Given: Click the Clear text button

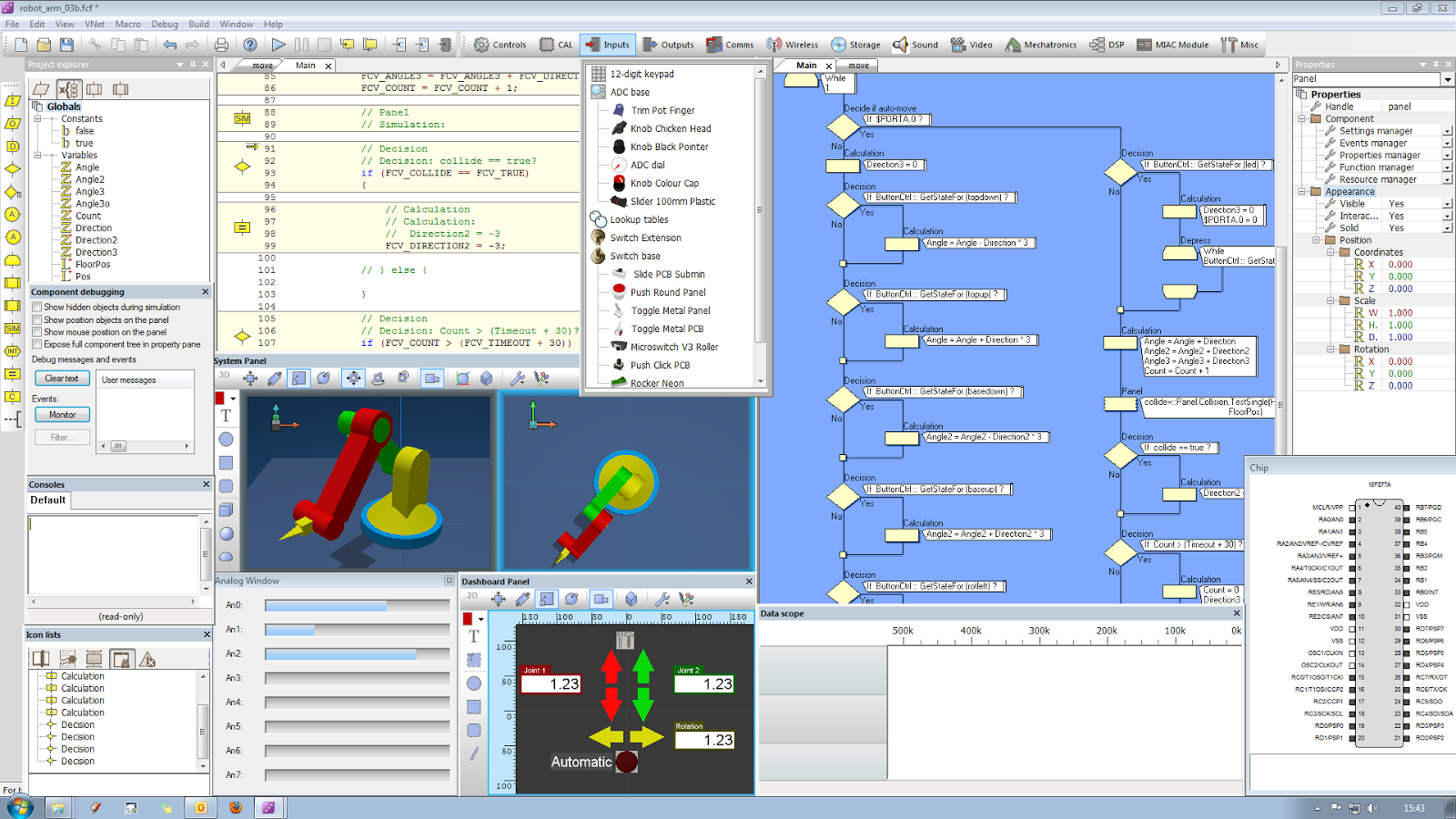Looking at the screenshot, I should point(62,379).
